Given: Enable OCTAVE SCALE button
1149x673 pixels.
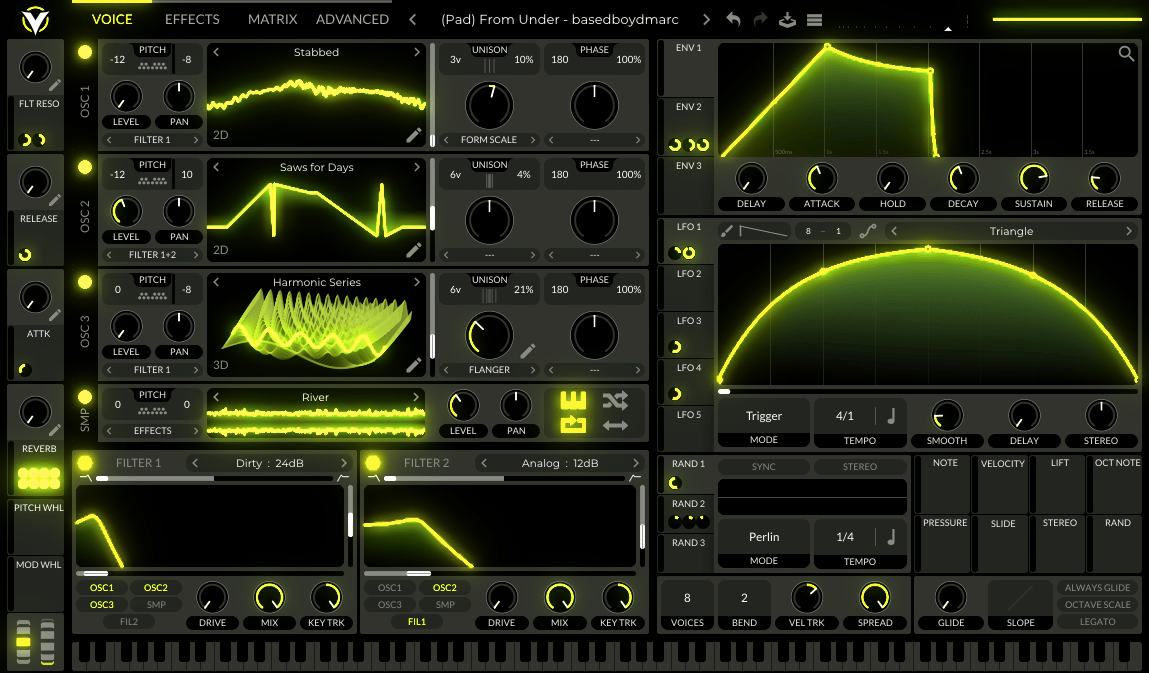Looking at the screenshot, I should point(1097,605).
